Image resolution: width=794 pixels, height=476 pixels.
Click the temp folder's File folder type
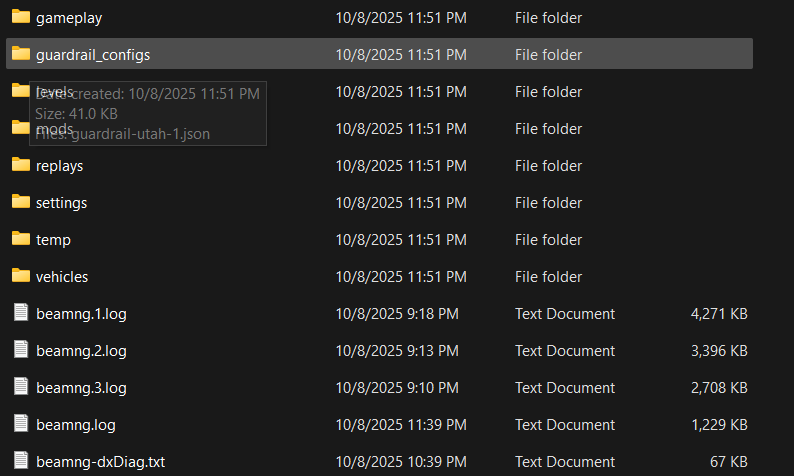point(548,240)
